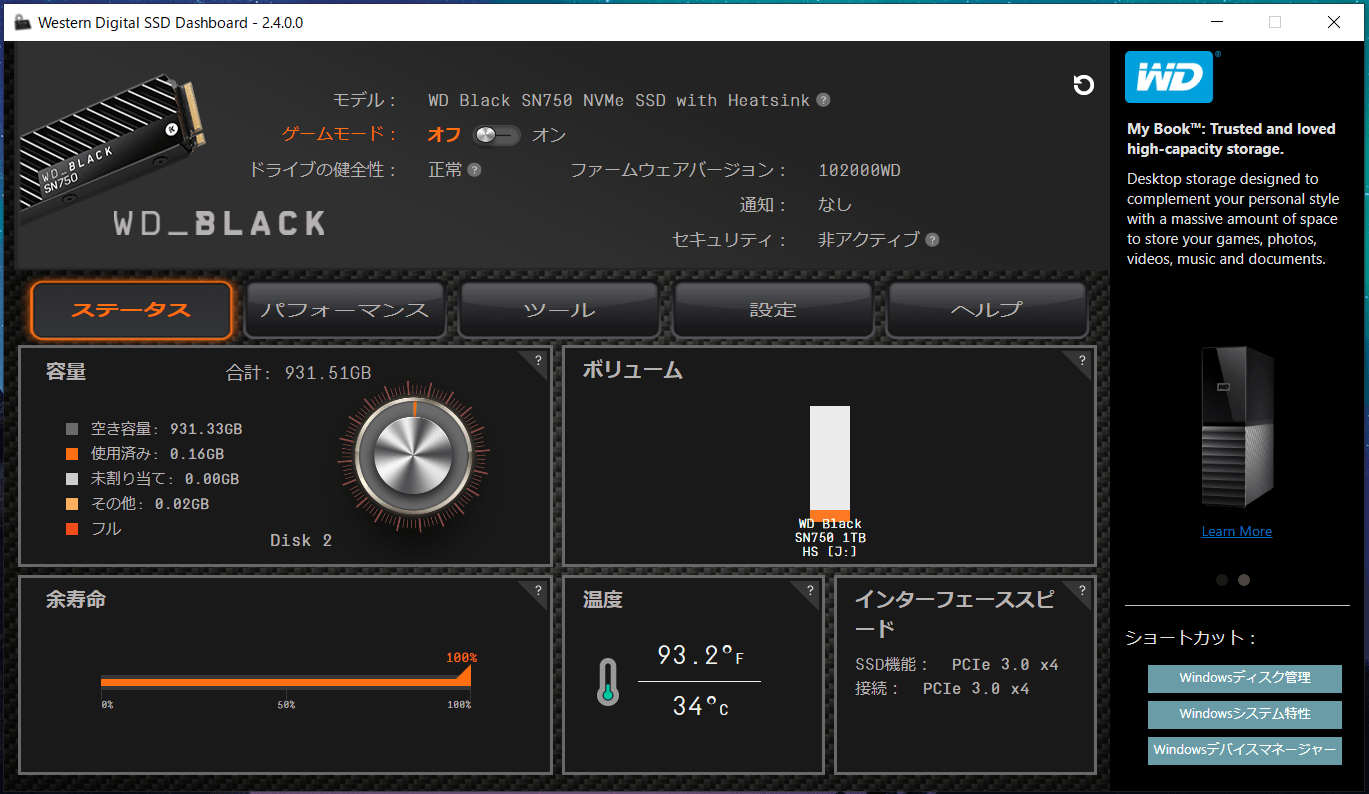The width and height of the screenshot is (1369, 794).
Task: Switch to the パフォーマンス tab
Action: [x=345, y=310]
